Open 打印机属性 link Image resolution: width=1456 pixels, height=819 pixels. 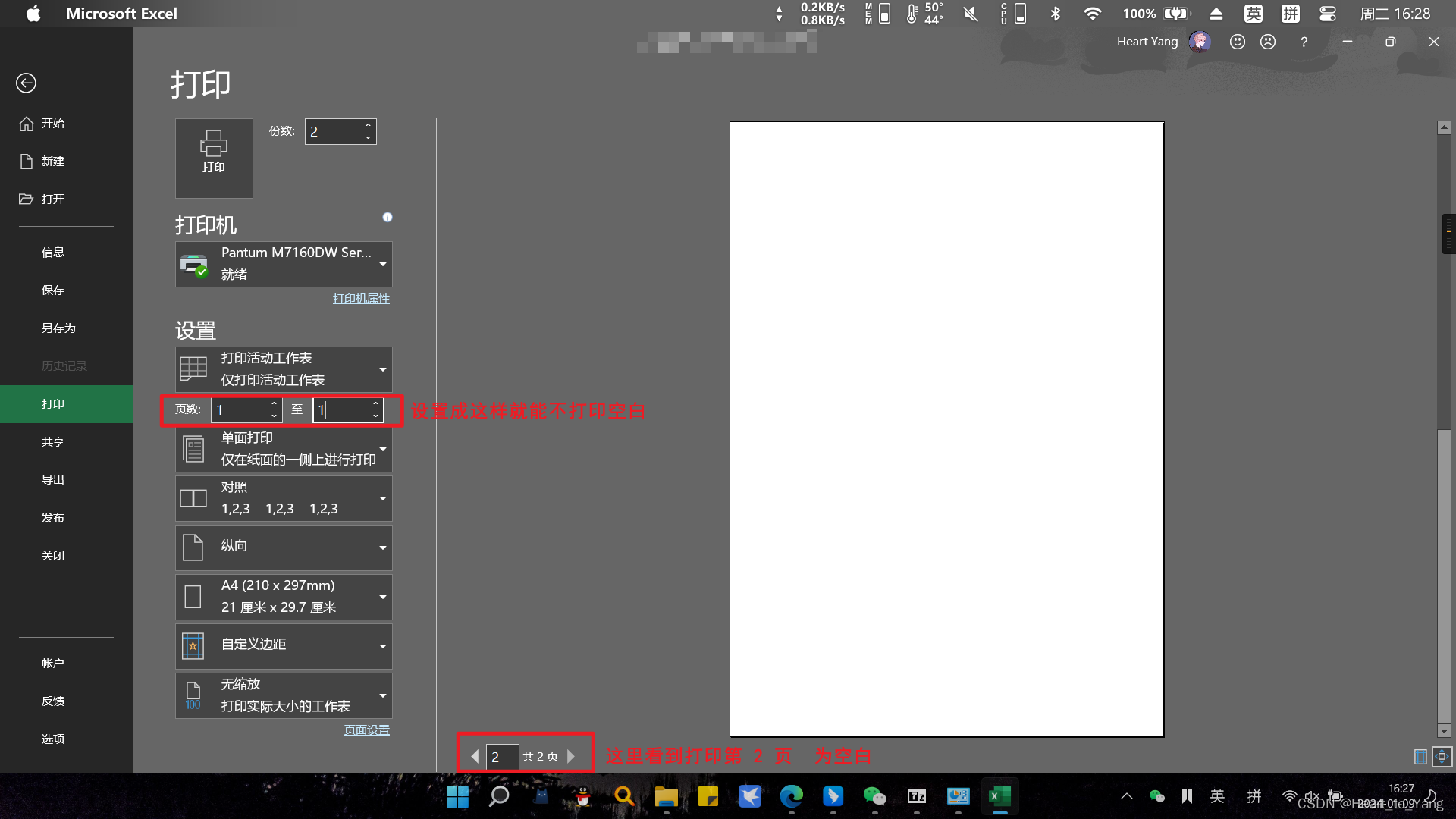point(361,299)
